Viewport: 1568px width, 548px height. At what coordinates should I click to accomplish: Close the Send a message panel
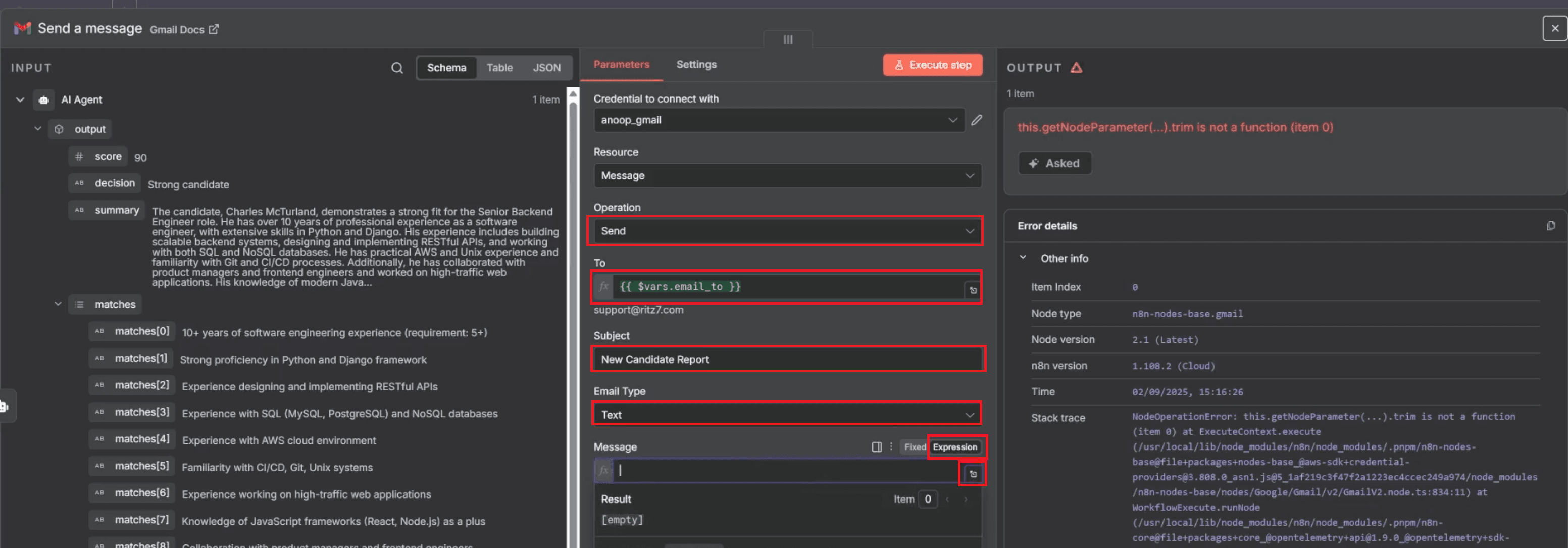pos(1554,28)
